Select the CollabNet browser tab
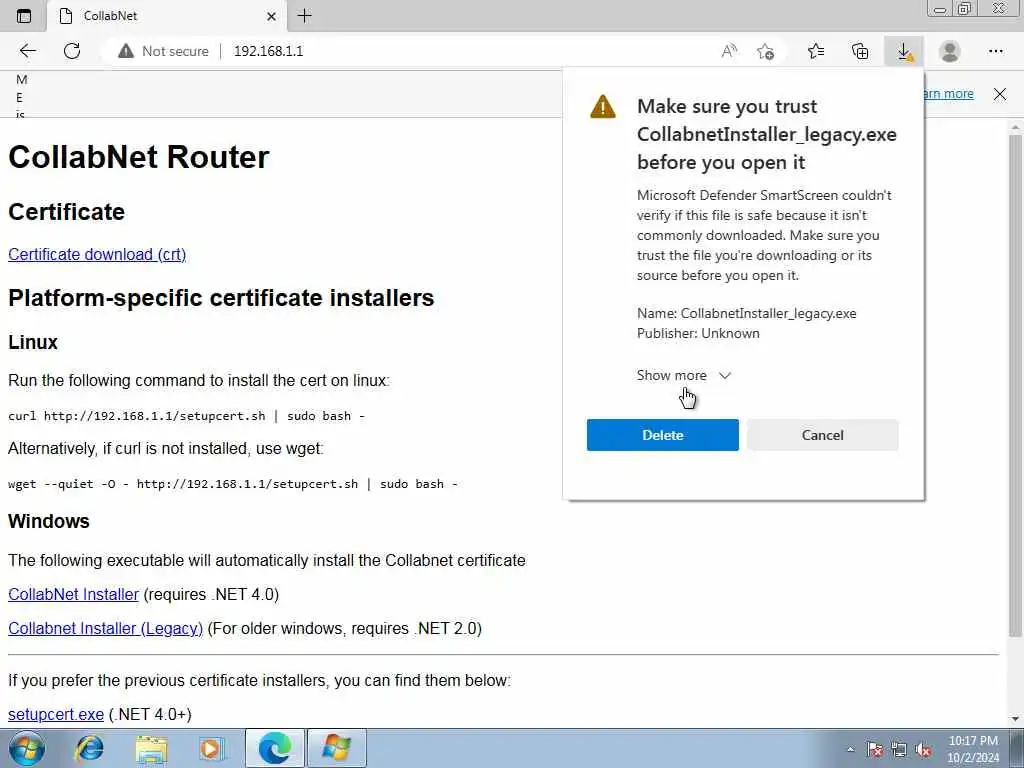Image resolution: width=1024 pixels, height=768 pixels. (167, 16)
